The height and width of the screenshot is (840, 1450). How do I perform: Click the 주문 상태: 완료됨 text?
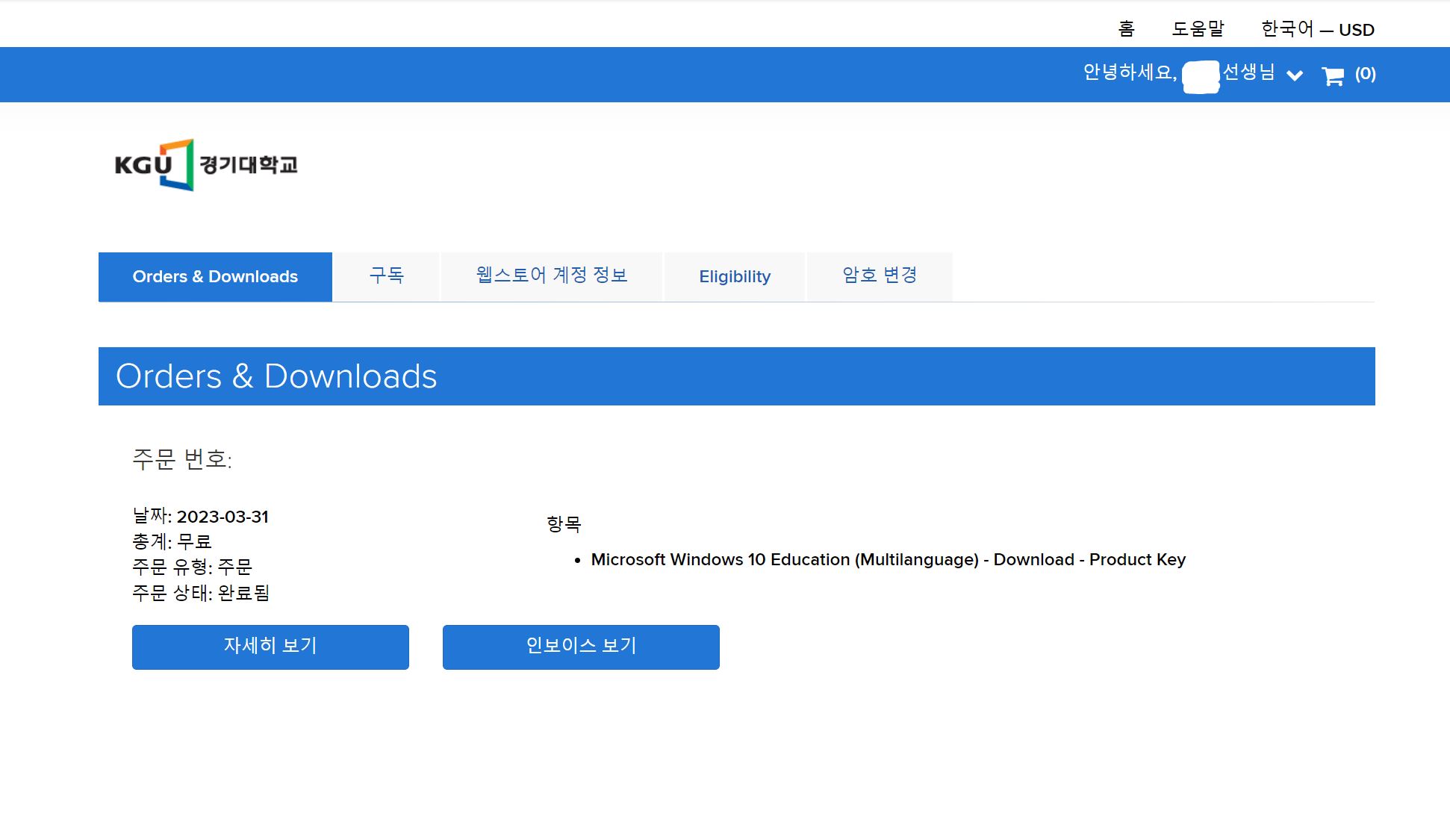click(x=201, y=593)
